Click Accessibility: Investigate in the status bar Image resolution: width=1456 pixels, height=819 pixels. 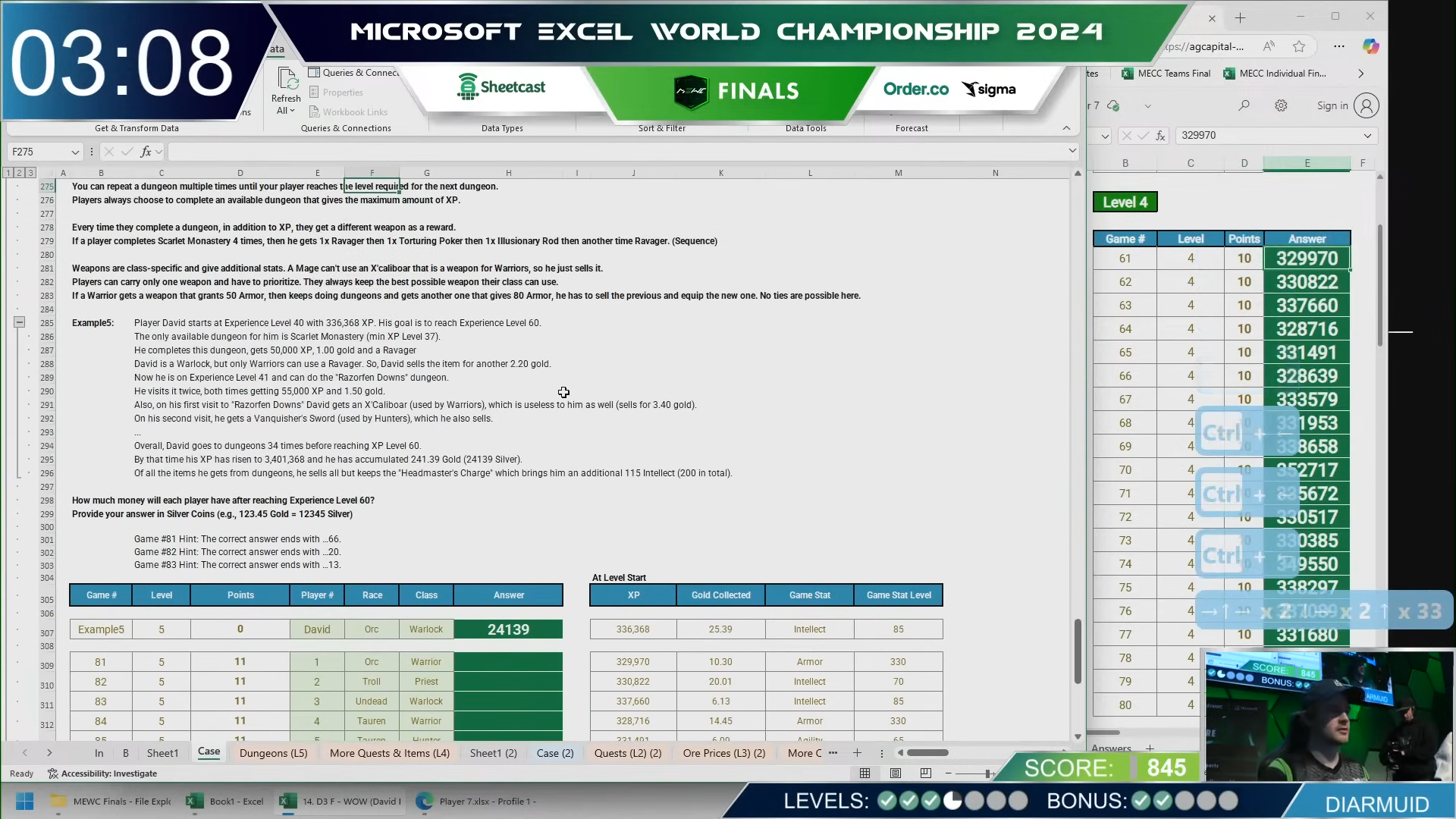click(x=102, y=773)
